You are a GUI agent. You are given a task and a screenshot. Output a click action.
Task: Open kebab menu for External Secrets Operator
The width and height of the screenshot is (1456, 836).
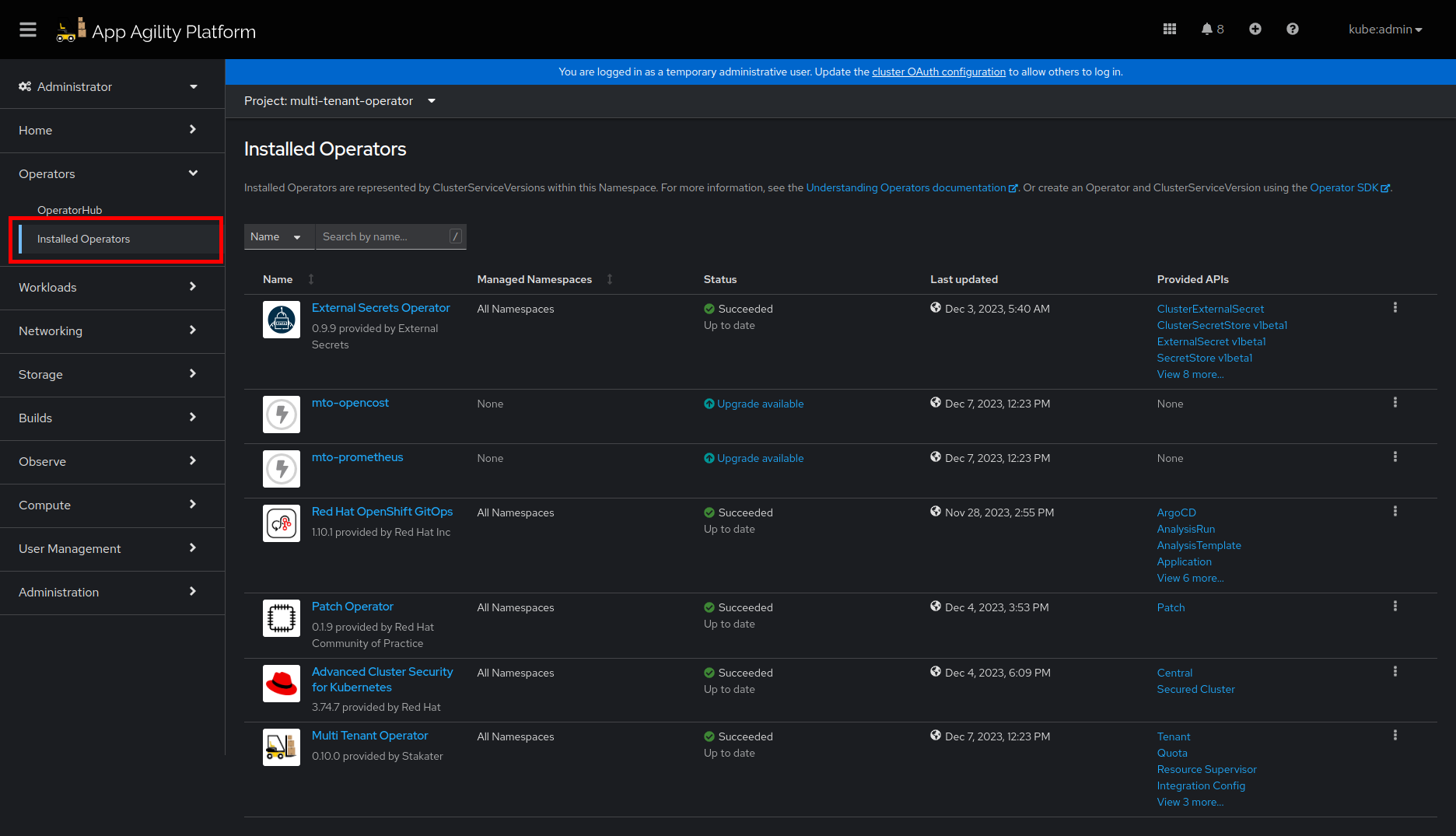[x=1395, y=308]
